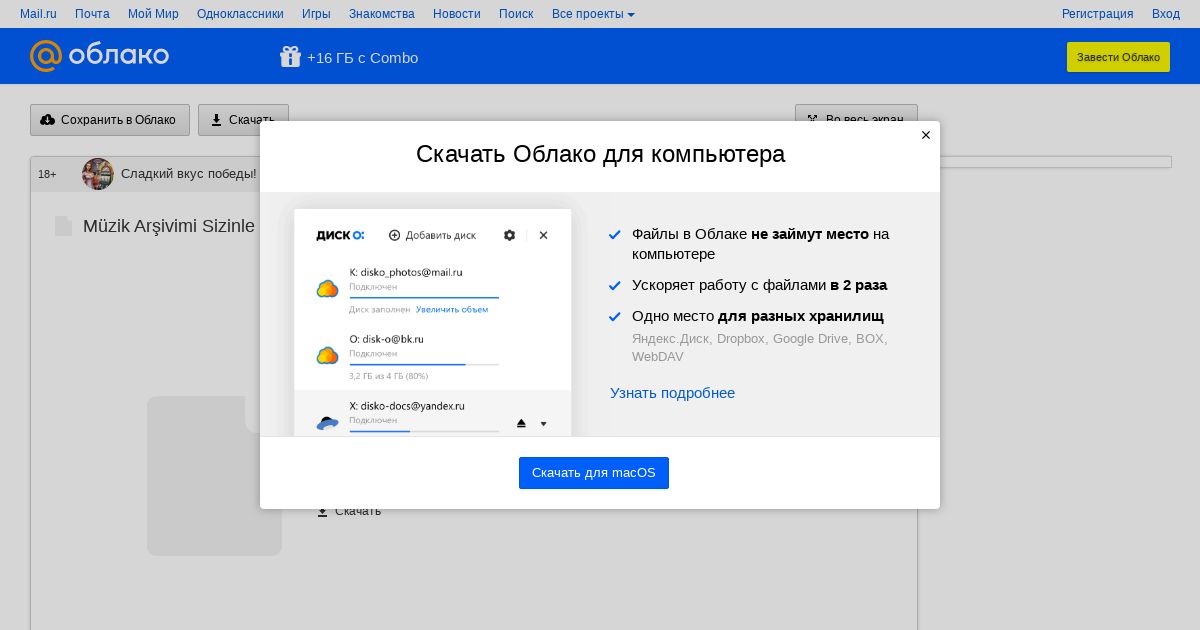Click the Müzik Arşivimi Sizinle file title
Screen dimensions: 1200x630
click(x=169, y=226)
